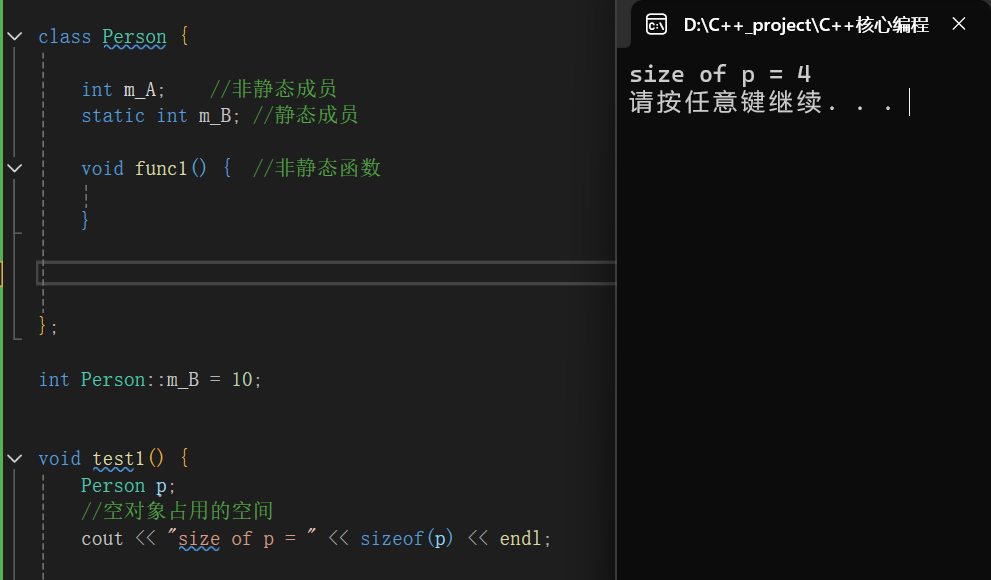Click the closing '};' of class Person

click(x=48, y=326)
